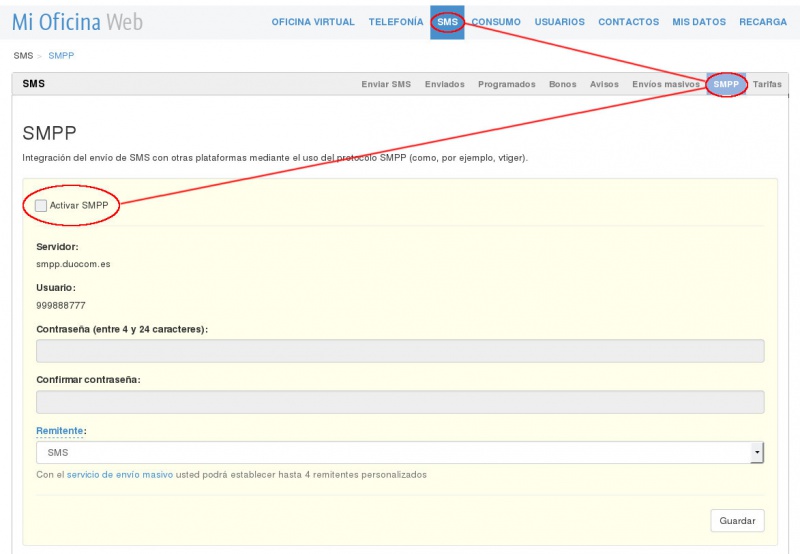Switch to Programados tab
The image size is (800, 554).
(506, 85)
